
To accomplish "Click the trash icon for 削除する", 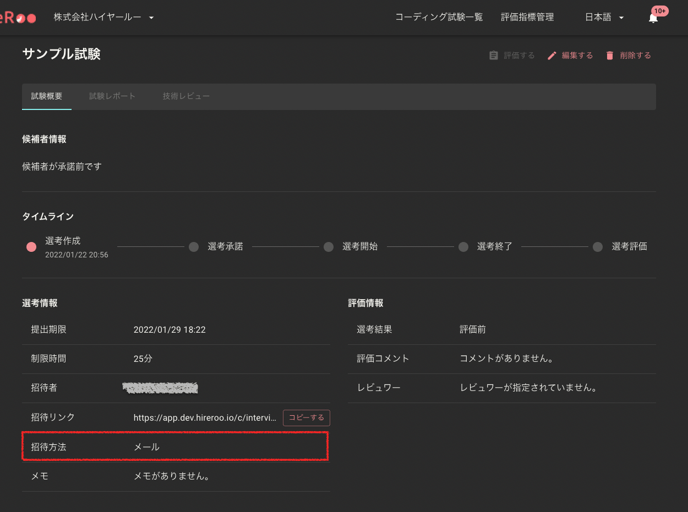I will pyautogui.click(x=609, y=56).
